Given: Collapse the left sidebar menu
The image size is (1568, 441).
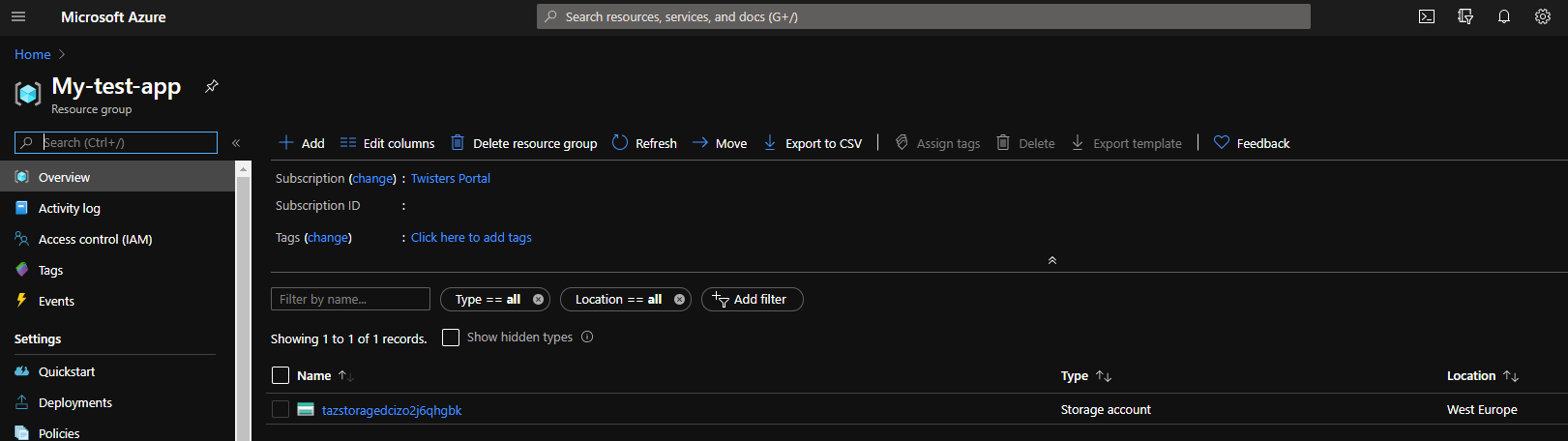Looking at the screenshot, I should click(x=236, y=143).
